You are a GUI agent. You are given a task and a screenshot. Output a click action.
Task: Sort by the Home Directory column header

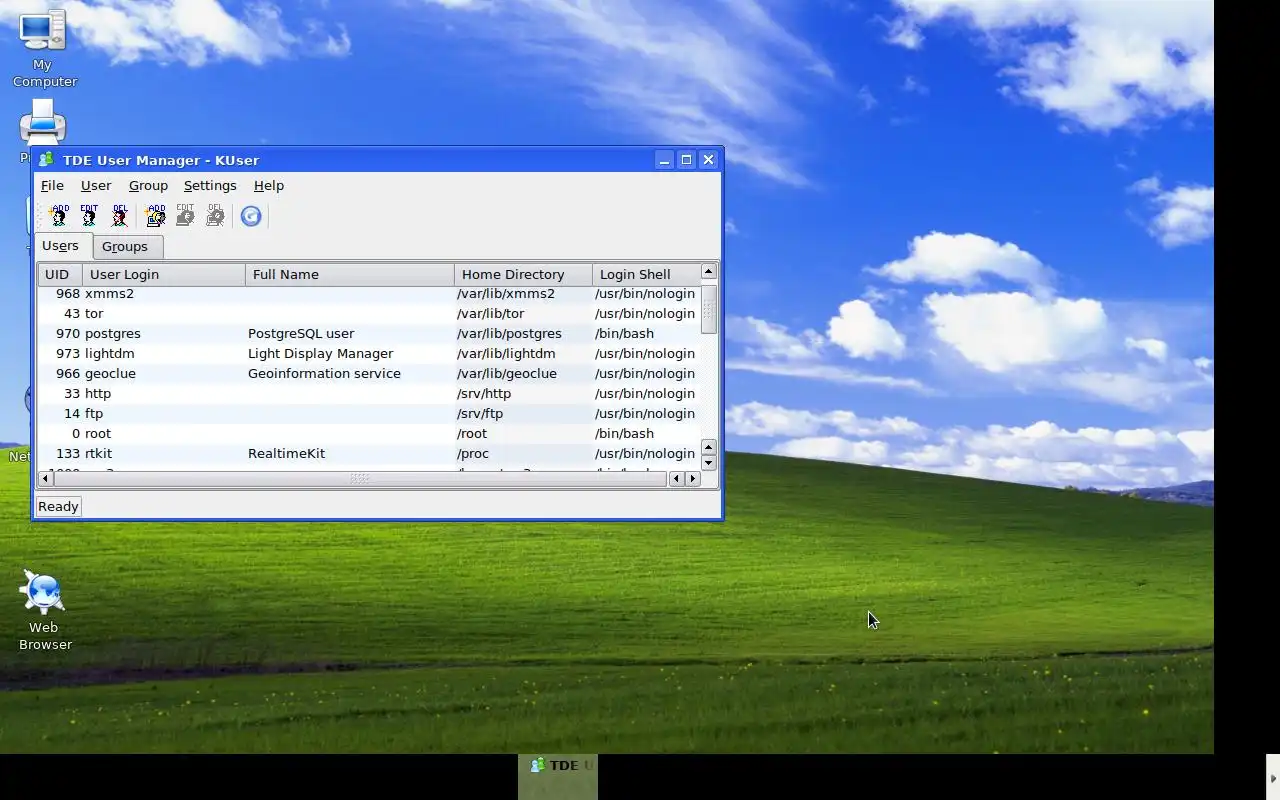tap(523, 274)
